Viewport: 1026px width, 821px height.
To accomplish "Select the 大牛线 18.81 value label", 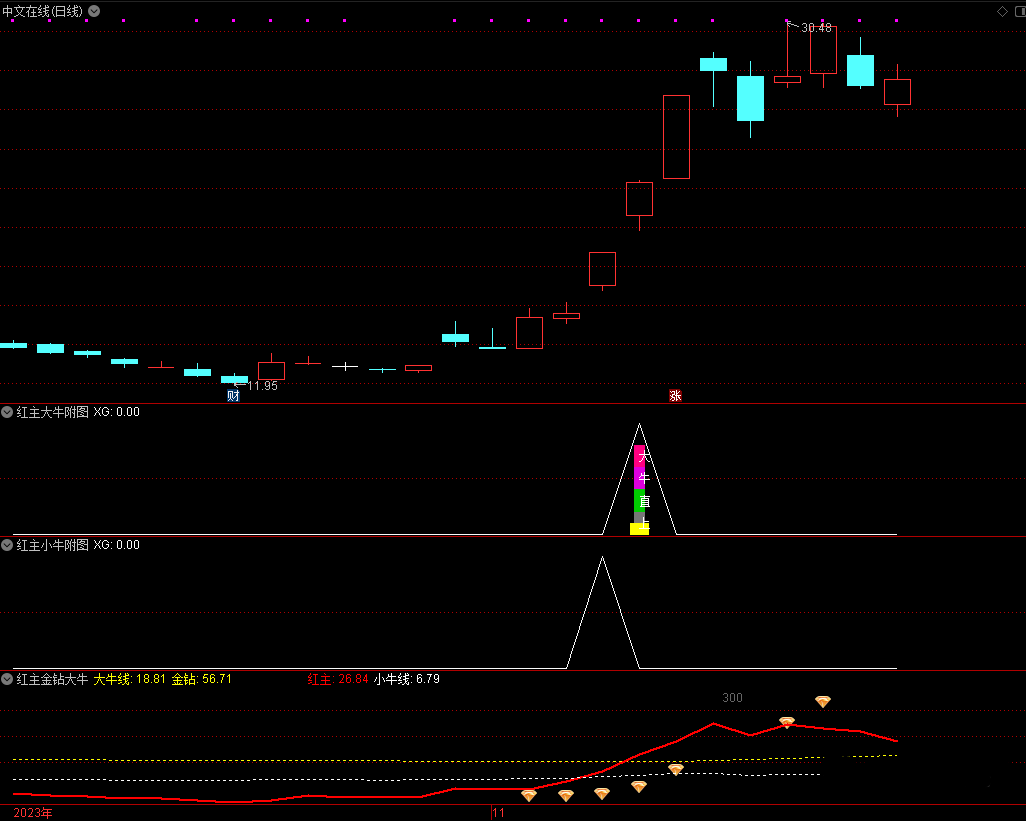I will tap(129, 679).
